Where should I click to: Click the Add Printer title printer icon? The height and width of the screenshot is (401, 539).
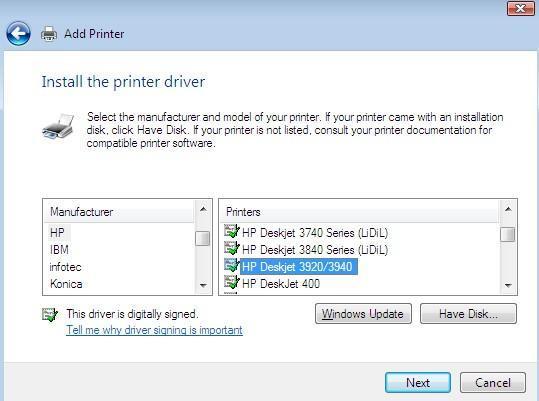tap(49, 34)
